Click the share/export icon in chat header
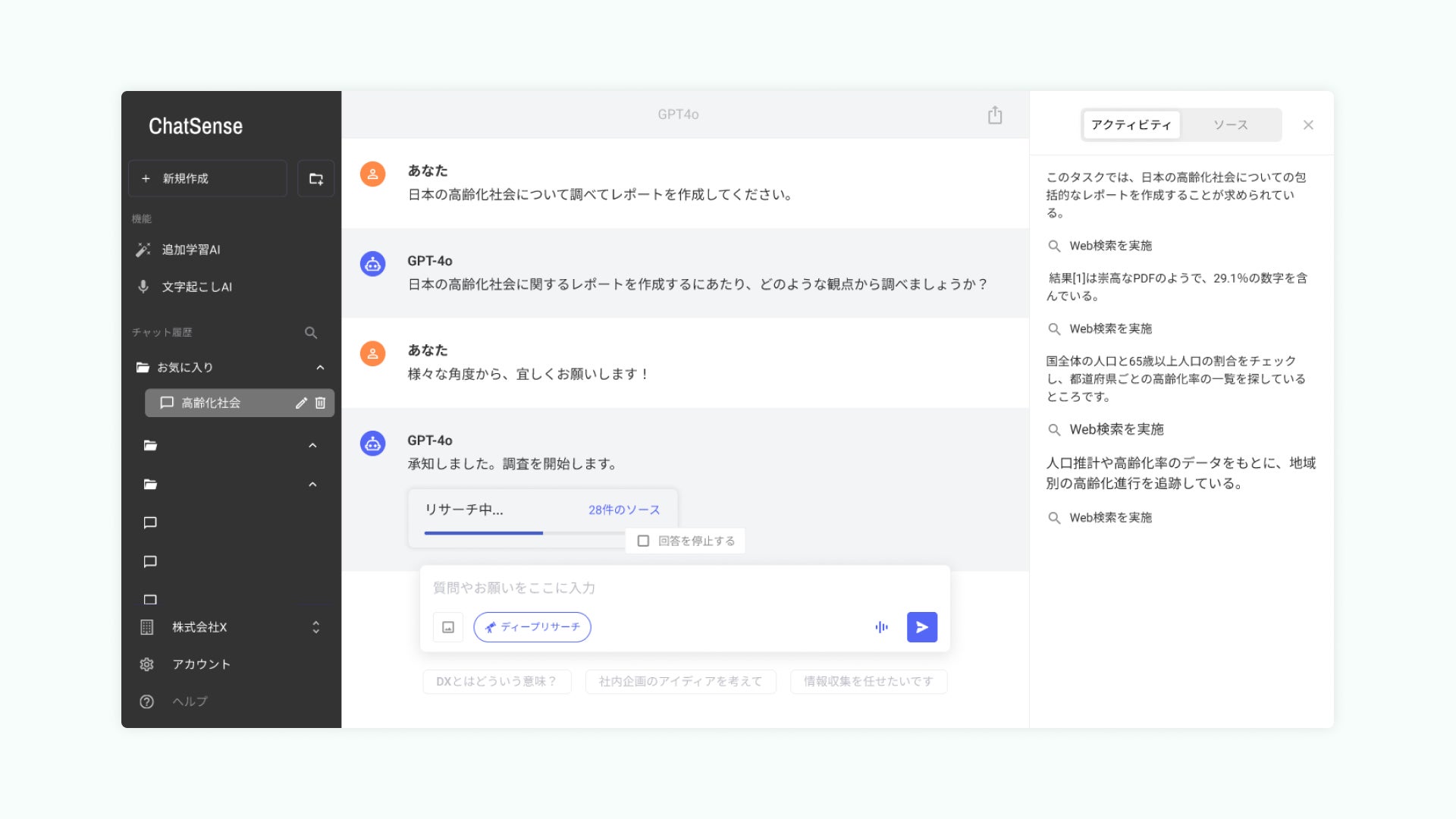Screen dimensions: 1456x819 tap(995, 115)
